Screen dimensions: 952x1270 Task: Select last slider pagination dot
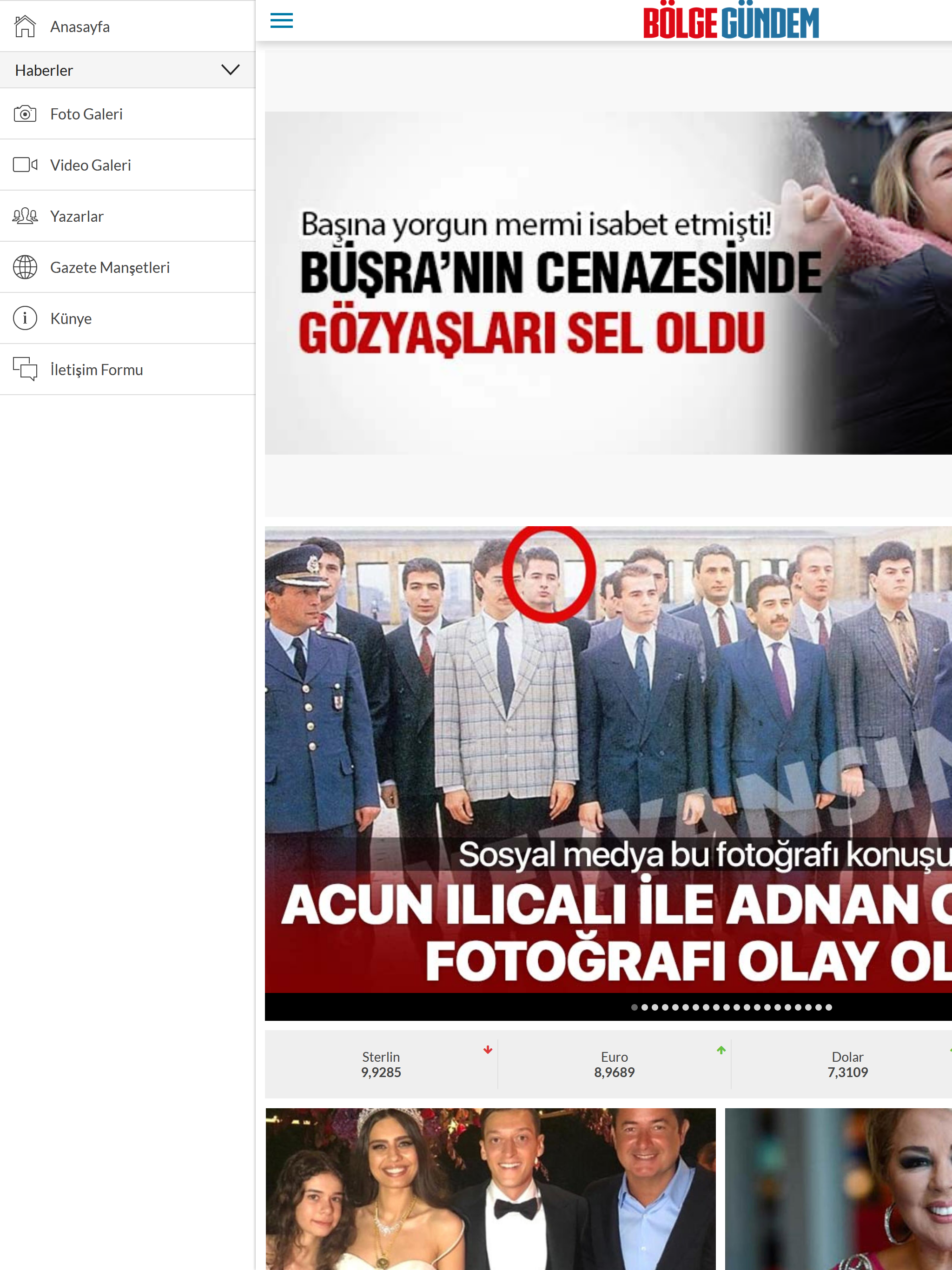[828, 1007]
